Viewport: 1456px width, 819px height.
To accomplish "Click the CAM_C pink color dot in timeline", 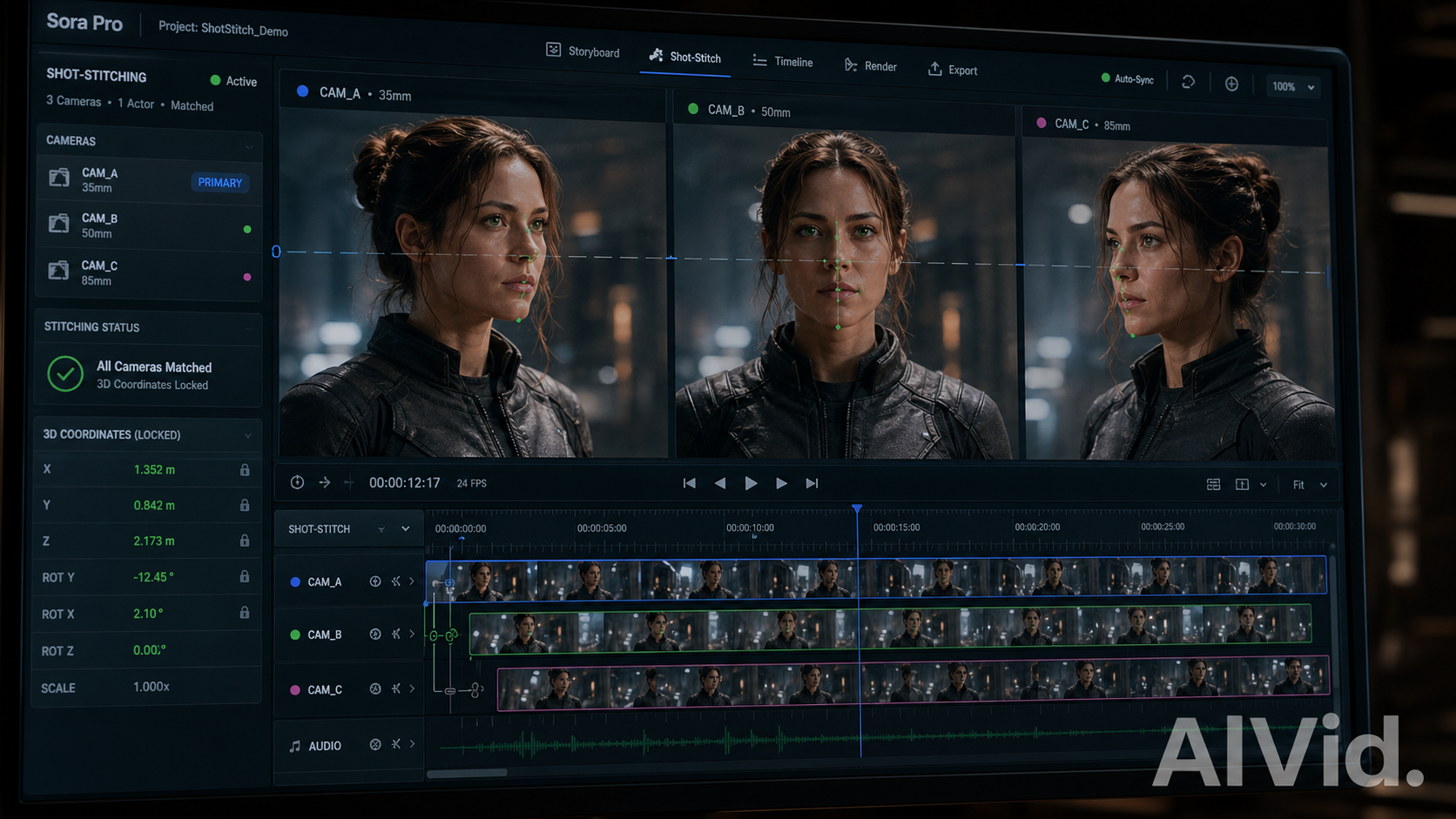I will coord(295,689).
